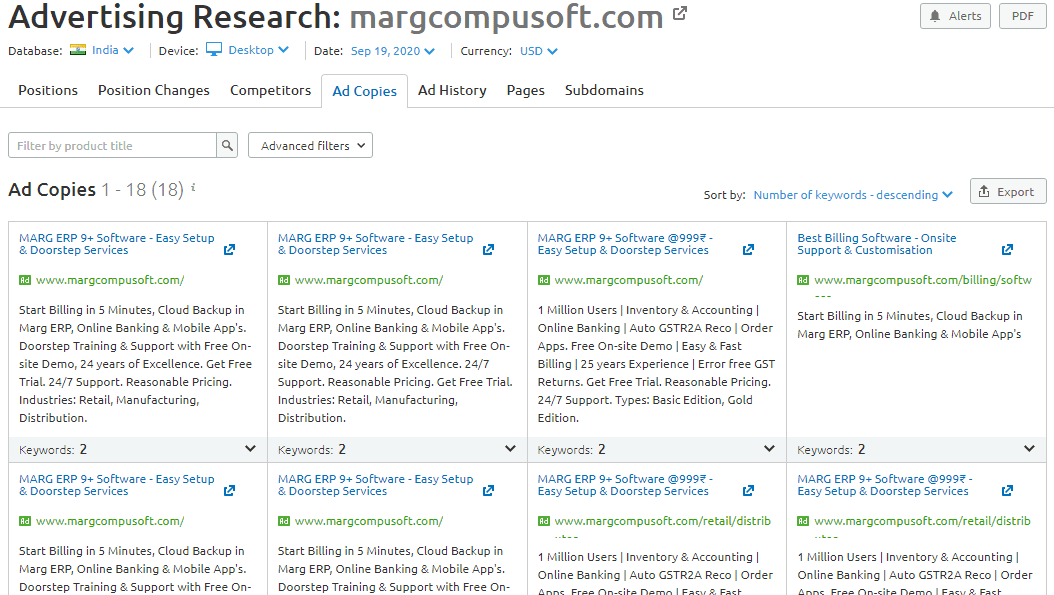Click Ad badge icon in Best Billing card
The height and width of the screenshot is (595, 1054).
point(803,280)
